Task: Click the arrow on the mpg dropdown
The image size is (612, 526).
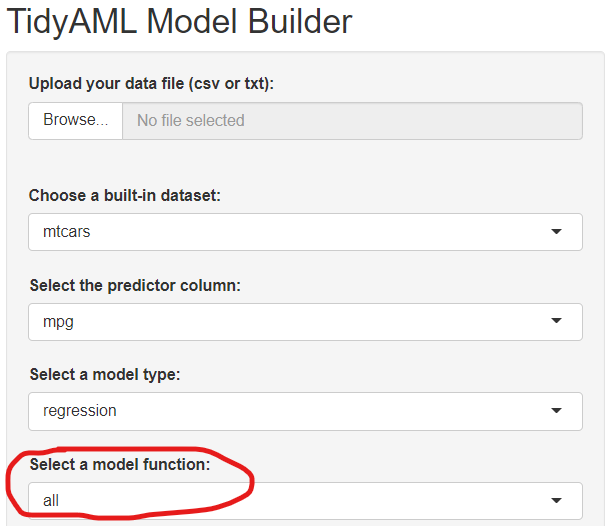Action: (x=557, y=322)
